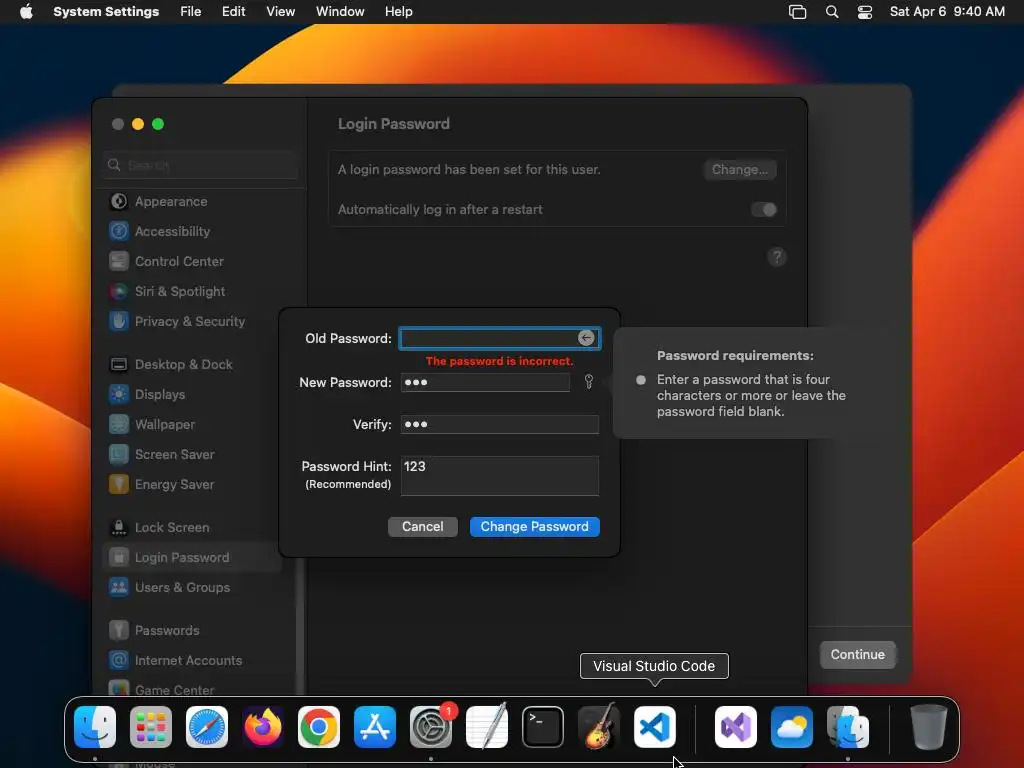
Task: Click Continue in the background window
Action: (857, 654)
